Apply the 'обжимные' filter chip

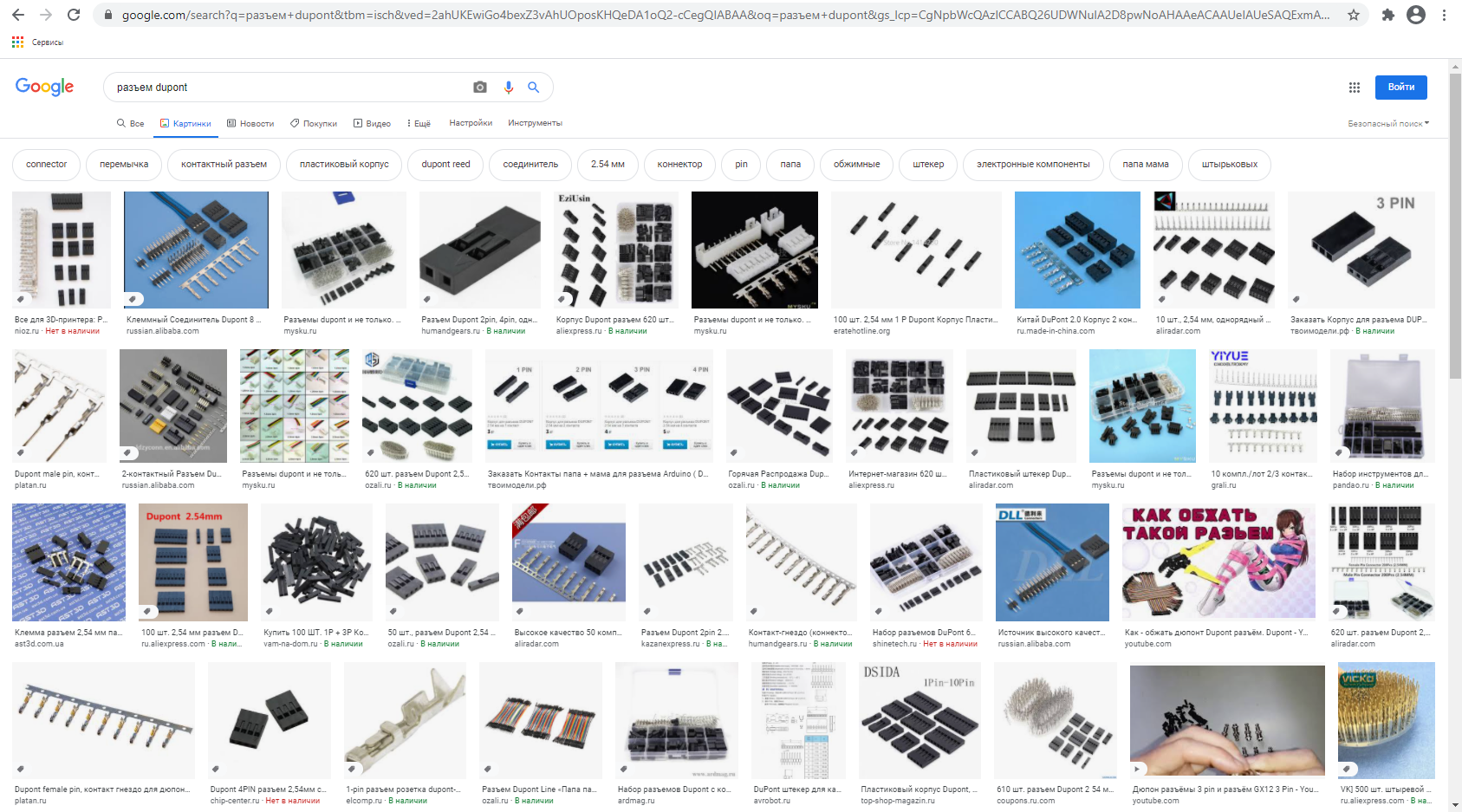[856, 165]
